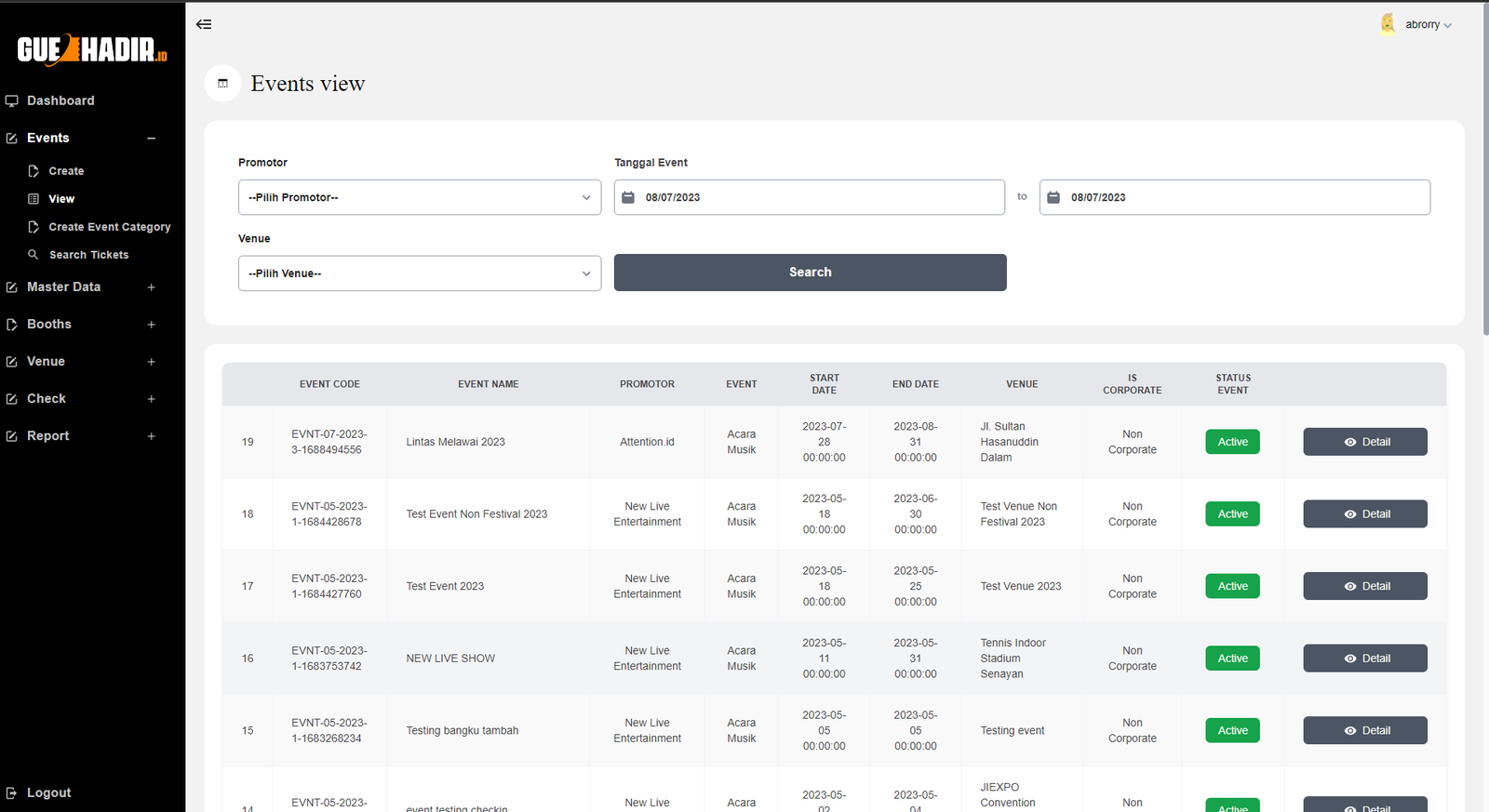Screen dimensions: 1489x812
Task: Open the Pilih Venue dropdown
Action: [x=420, y=273]
